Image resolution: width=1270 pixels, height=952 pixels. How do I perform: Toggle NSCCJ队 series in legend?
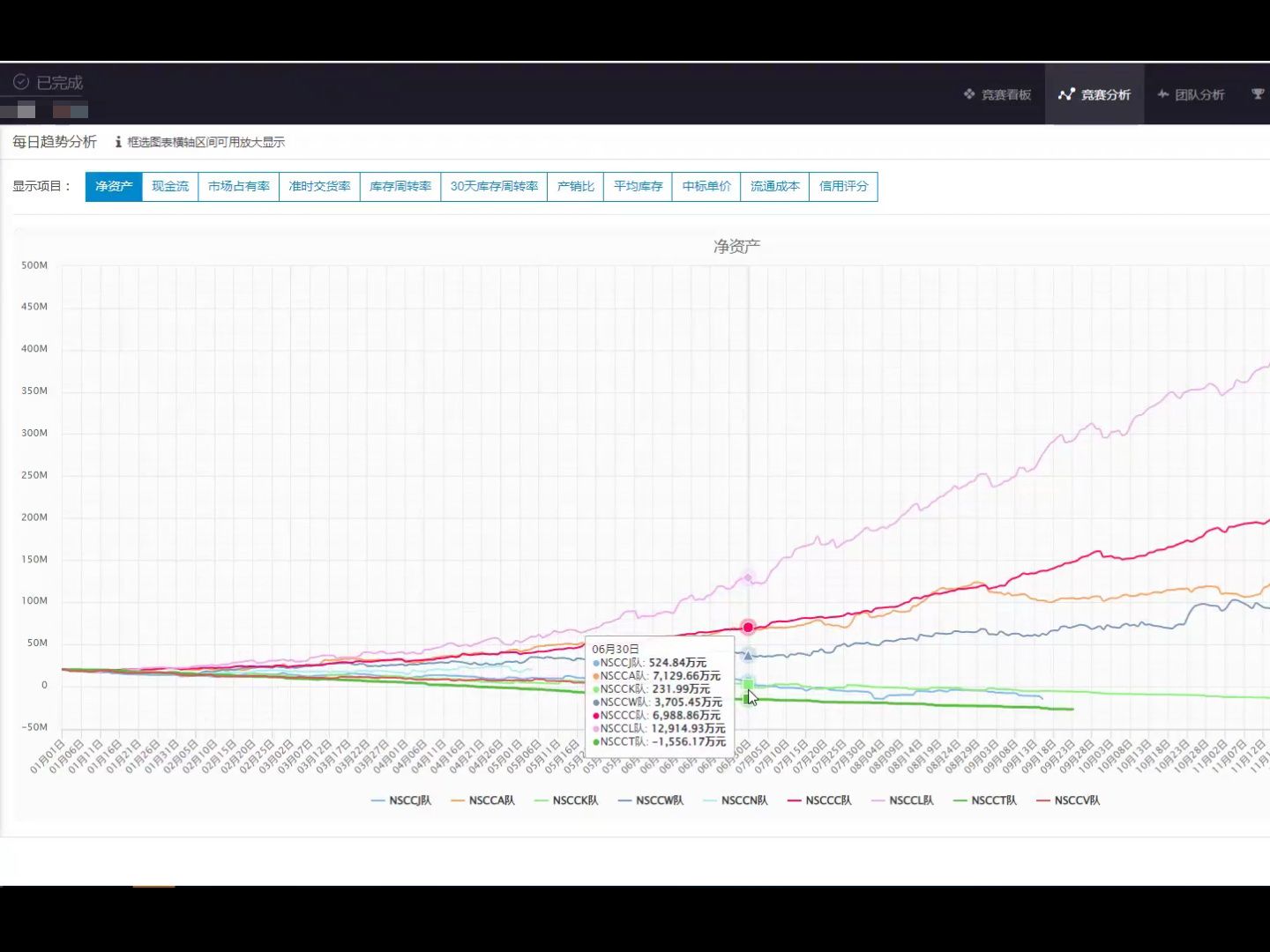tap(401, 800)
